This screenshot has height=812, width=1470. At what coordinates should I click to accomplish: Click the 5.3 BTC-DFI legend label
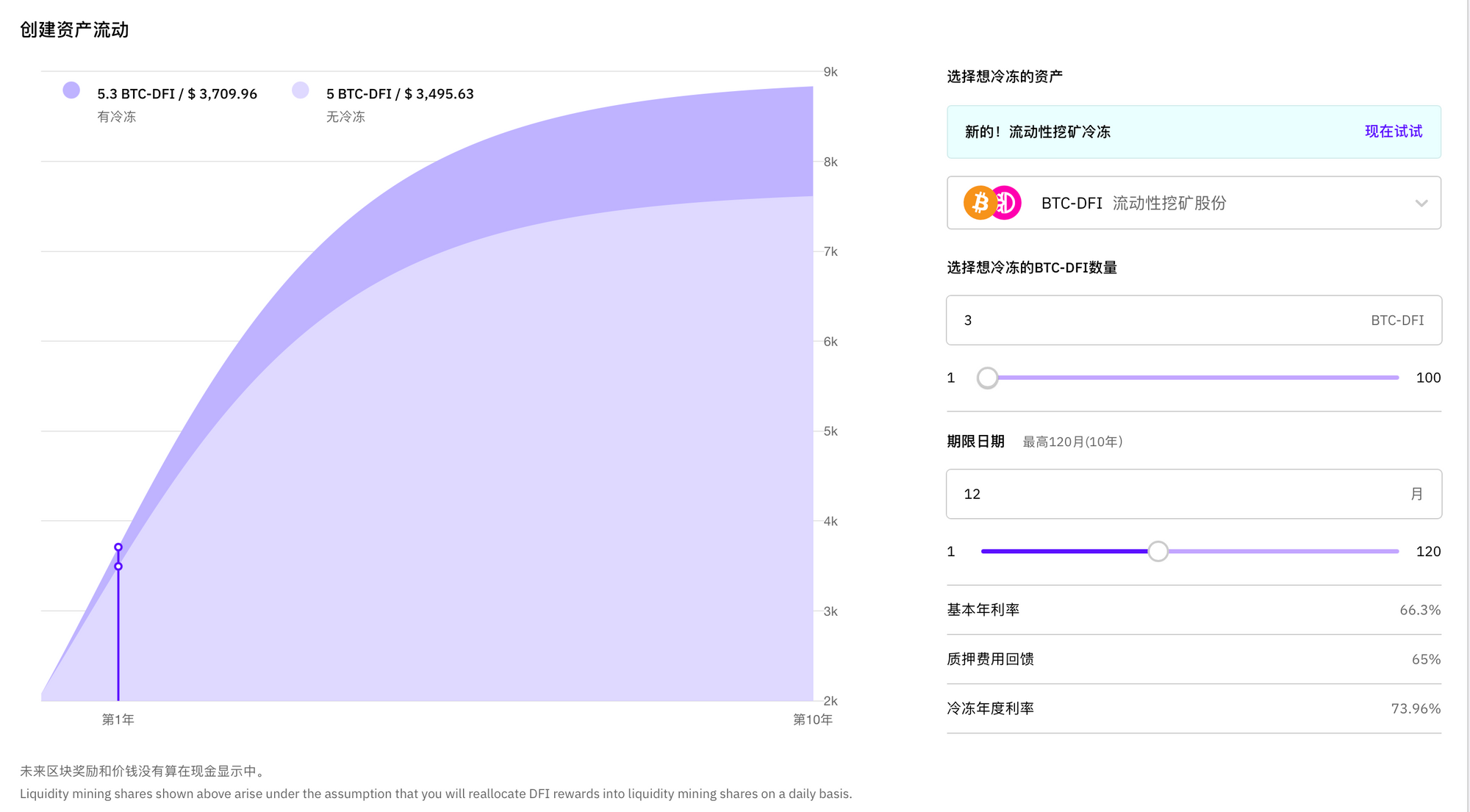coord(177,94)
